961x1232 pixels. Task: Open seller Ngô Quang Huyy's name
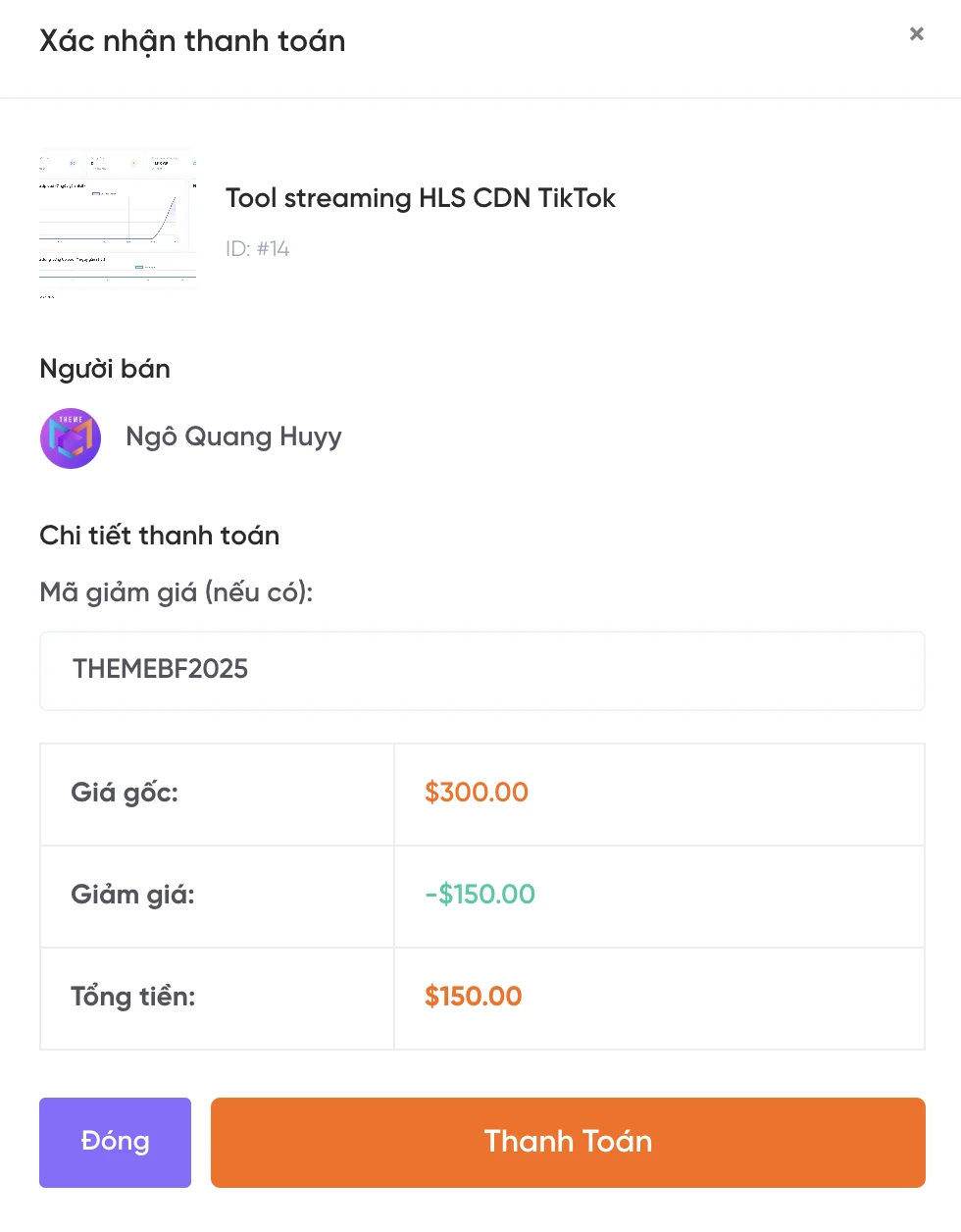(233, 436)
